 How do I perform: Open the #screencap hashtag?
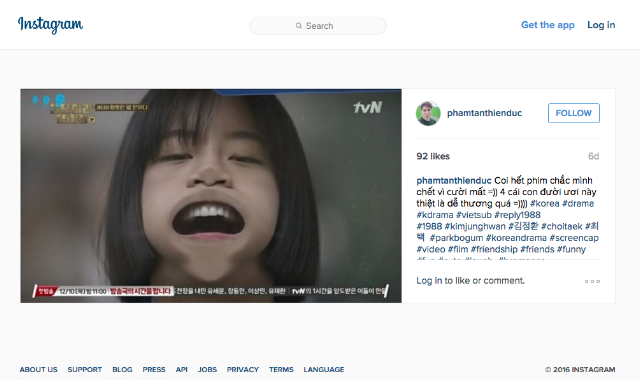pos(574,238)
